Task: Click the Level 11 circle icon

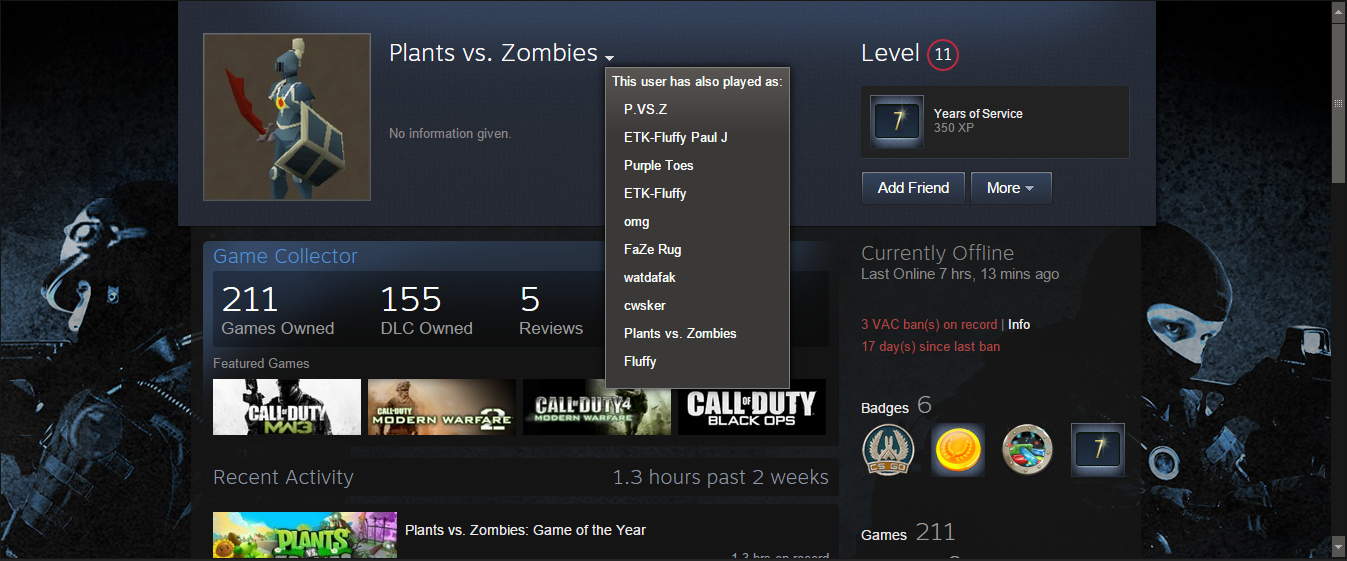Action: [x=943, y=54]
